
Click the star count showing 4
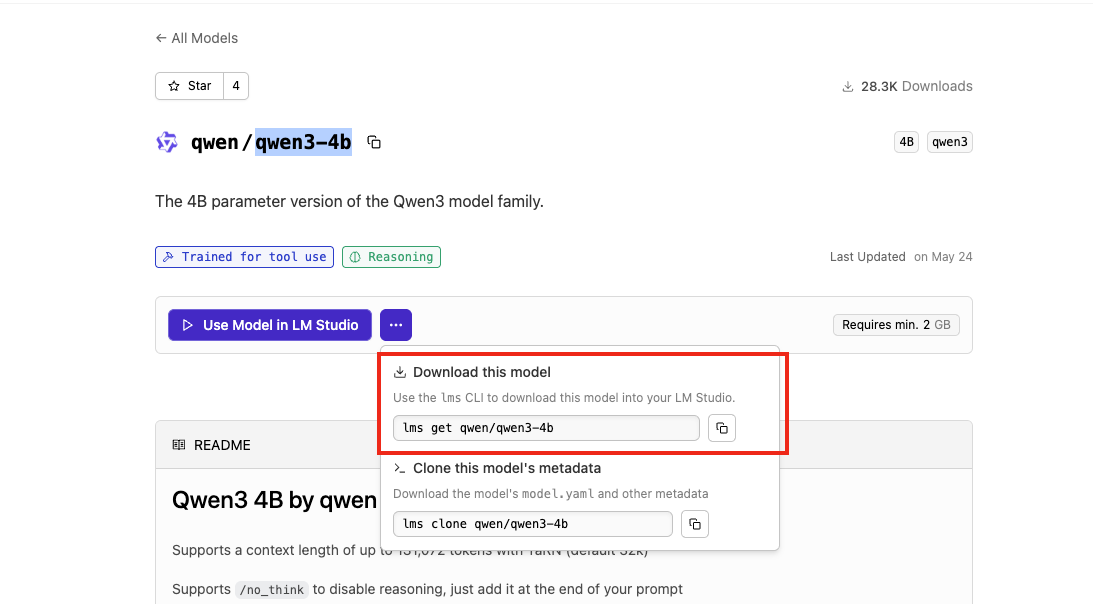click(236, 86)
